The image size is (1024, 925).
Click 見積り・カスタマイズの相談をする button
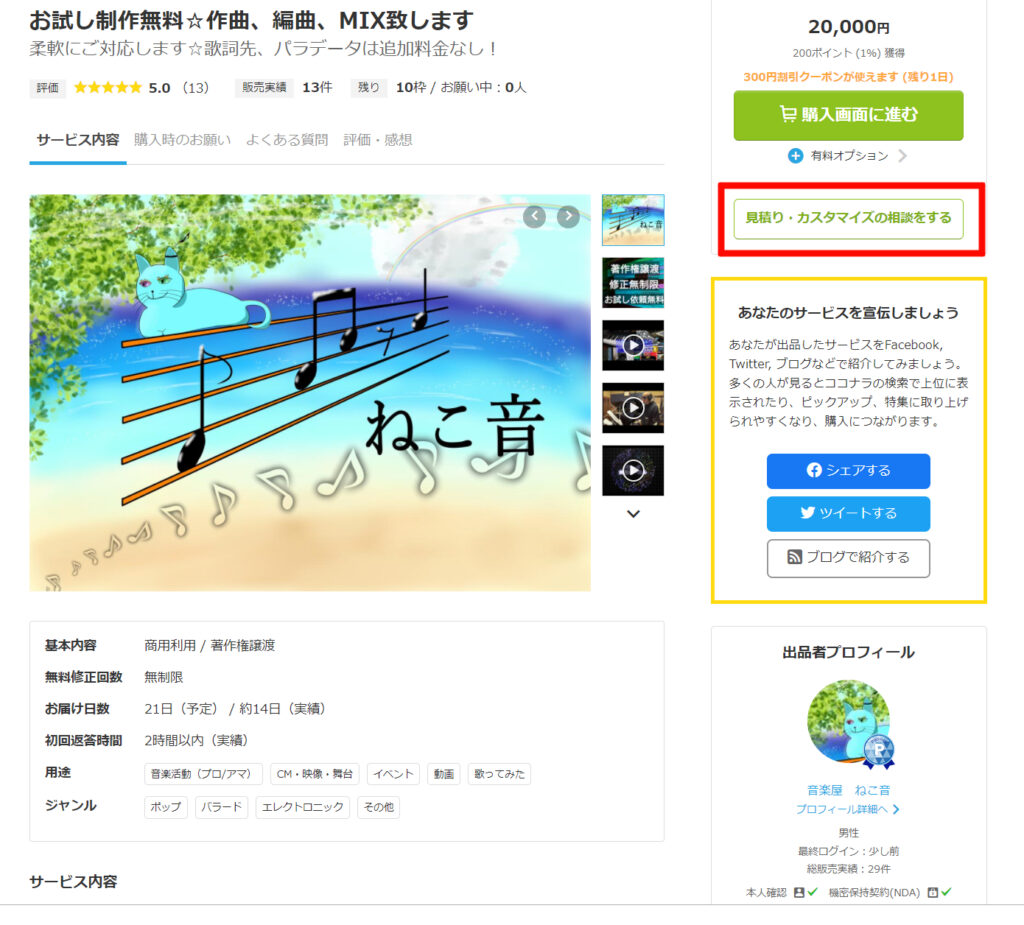click(x=848, y=218)
